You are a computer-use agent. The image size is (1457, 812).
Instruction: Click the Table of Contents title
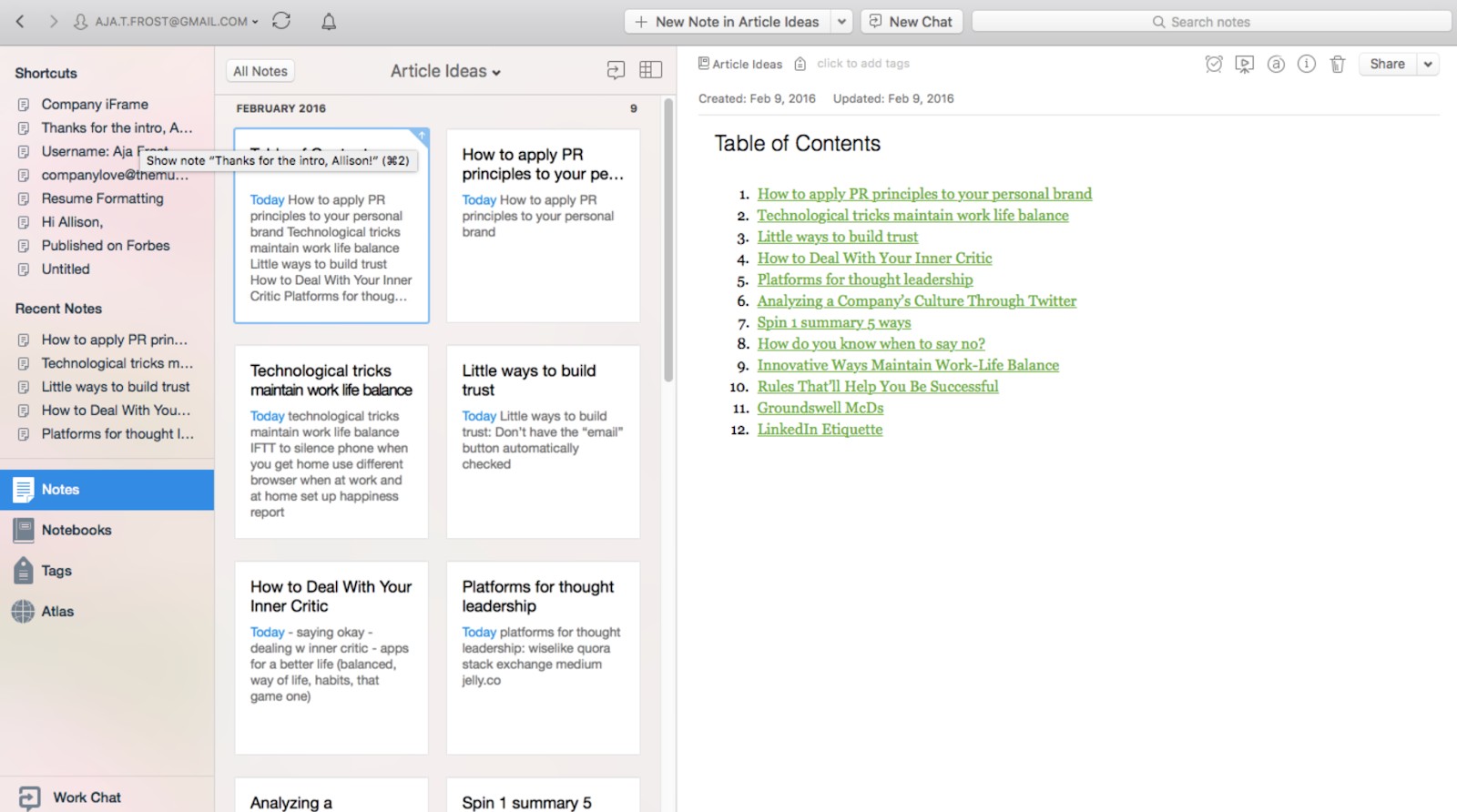797,144
